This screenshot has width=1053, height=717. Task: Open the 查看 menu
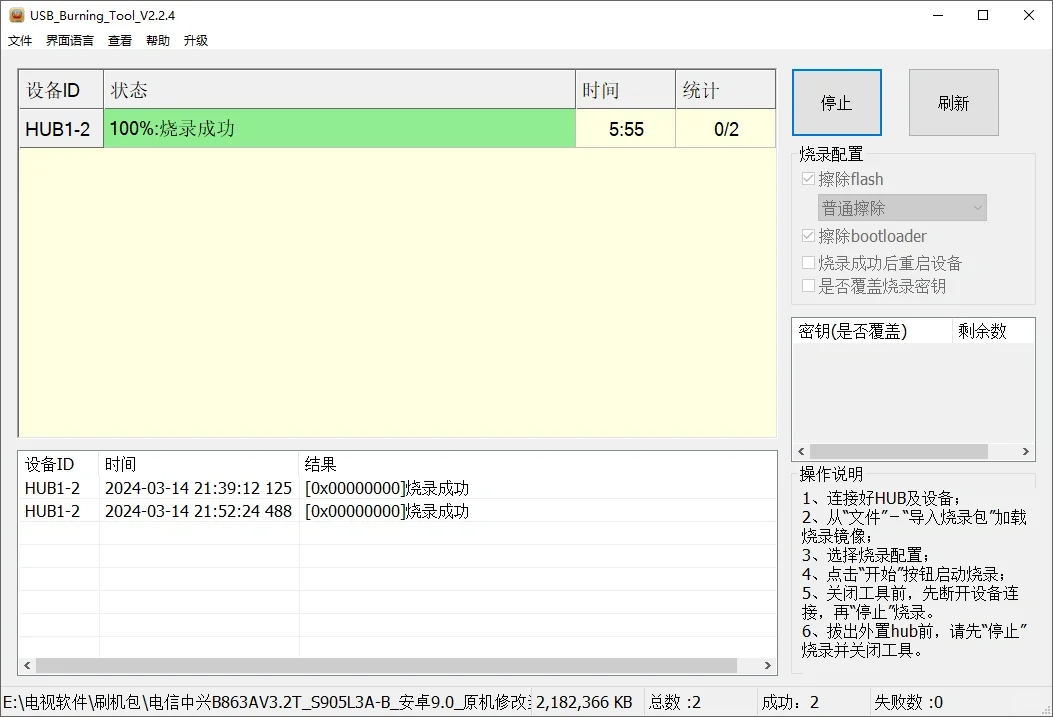(x=119, y=40)
